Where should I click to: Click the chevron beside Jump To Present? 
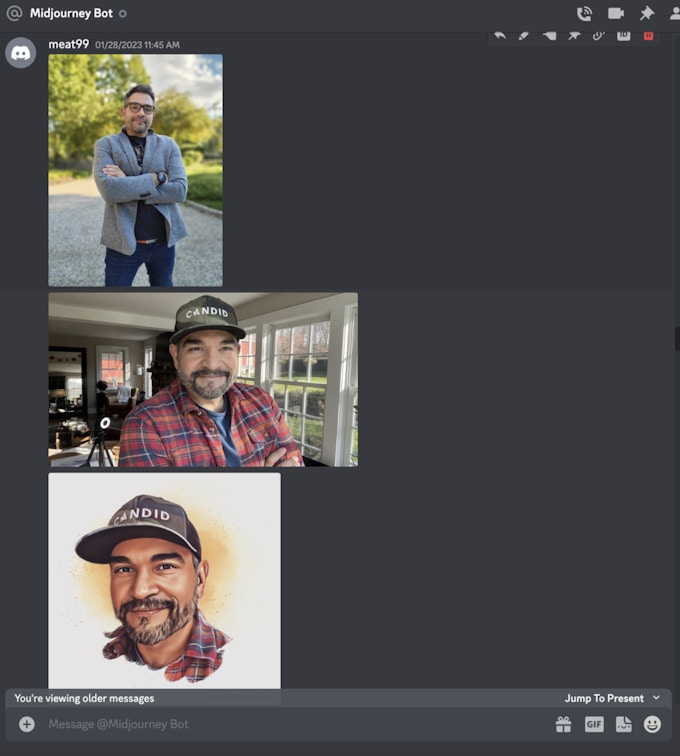tap(656, 698)
